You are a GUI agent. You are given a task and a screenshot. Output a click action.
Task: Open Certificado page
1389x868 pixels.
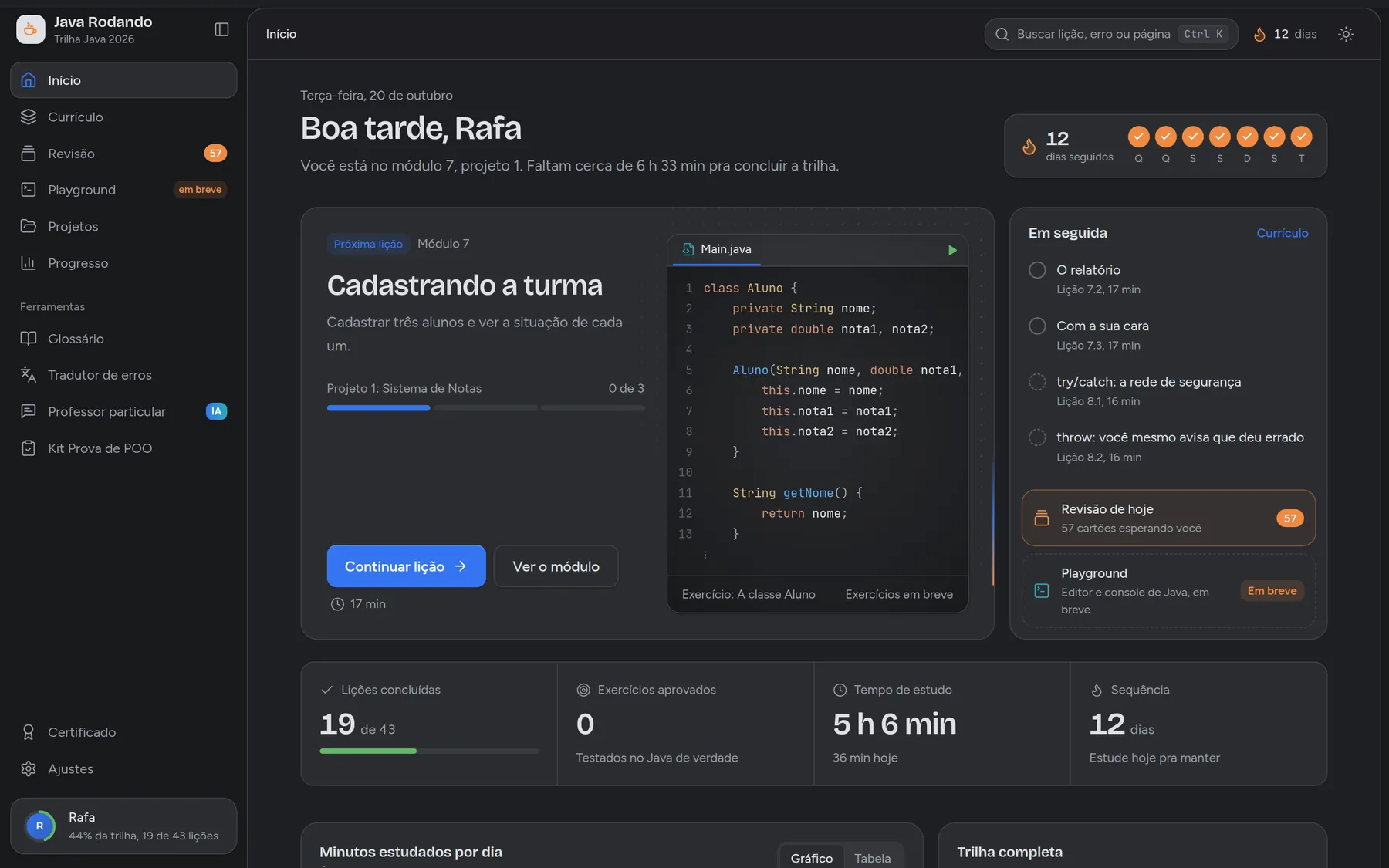[x=123, y=732]
